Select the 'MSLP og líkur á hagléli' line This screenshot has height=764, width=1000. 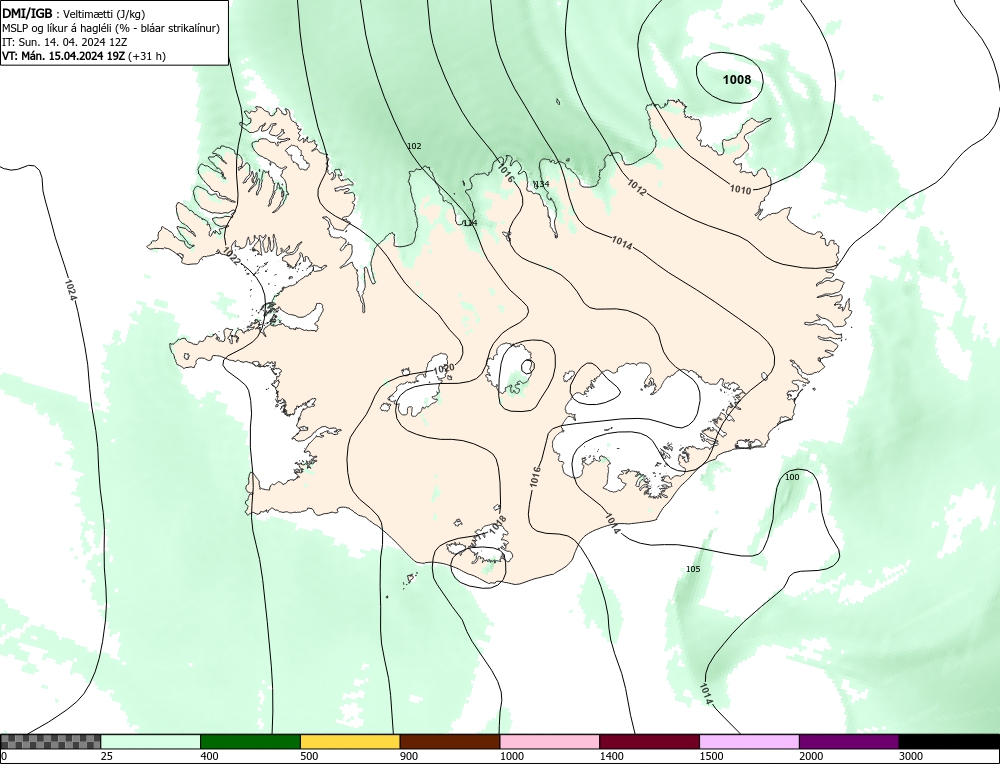pyautogui.click(x=111, y=28)
